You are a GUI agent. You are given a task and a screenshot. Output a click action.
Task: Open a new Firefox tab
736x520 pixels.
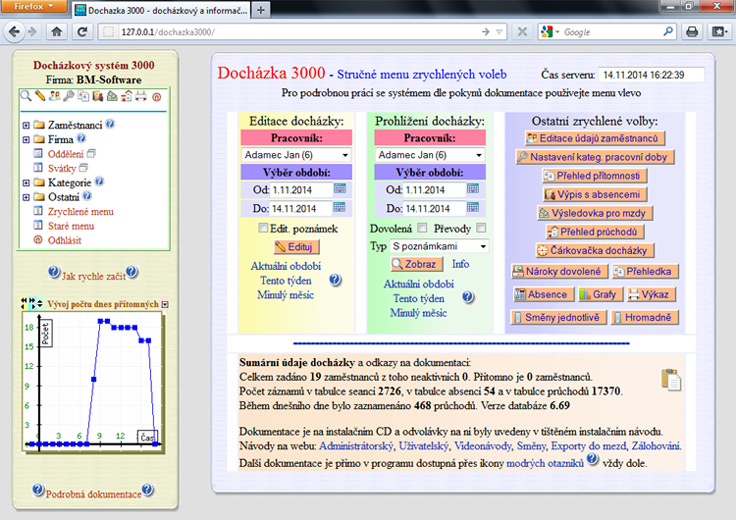(261, 10)
